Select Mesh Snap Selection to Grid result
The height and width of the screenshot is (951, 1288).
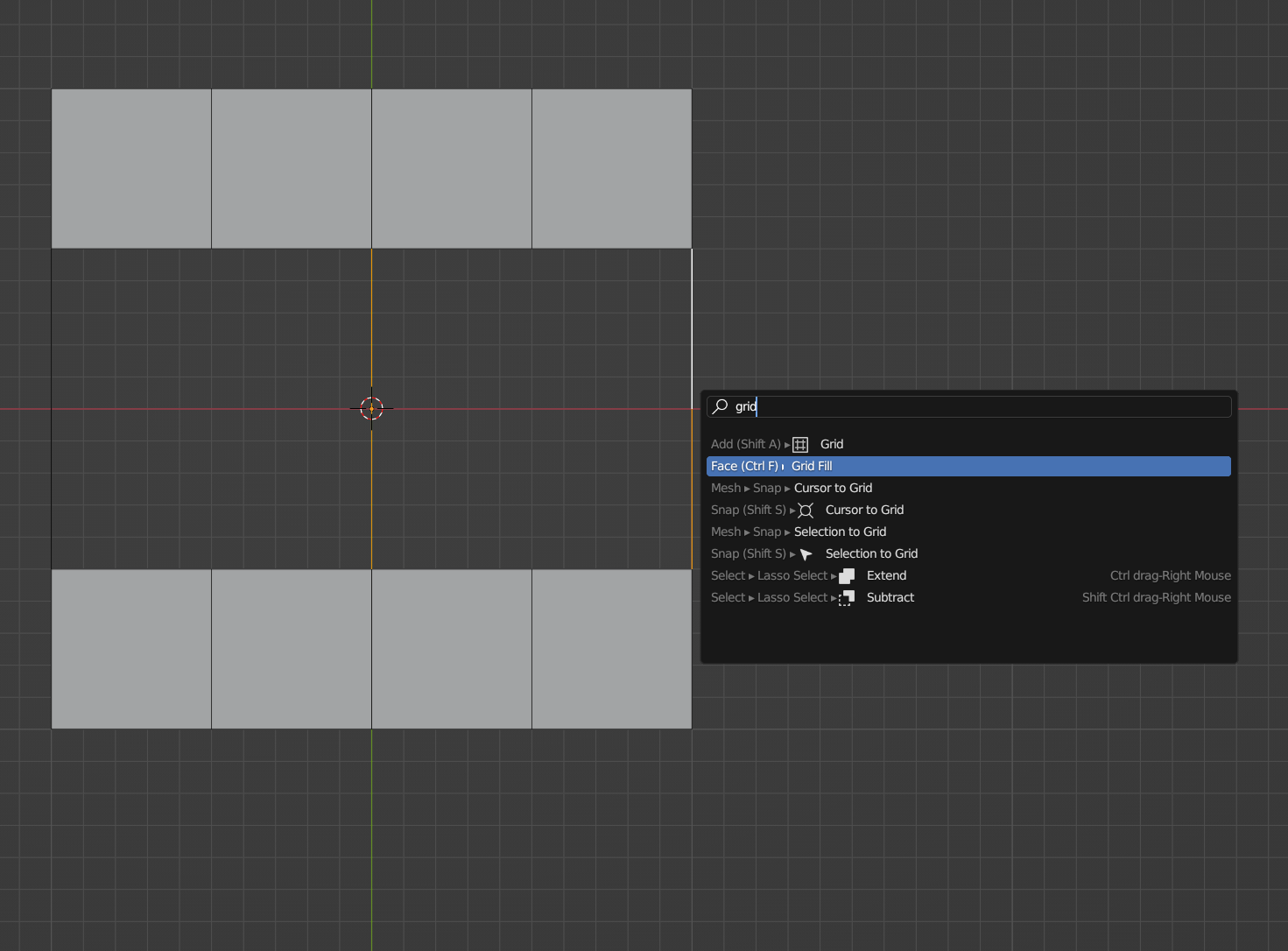tap(968, 532)
